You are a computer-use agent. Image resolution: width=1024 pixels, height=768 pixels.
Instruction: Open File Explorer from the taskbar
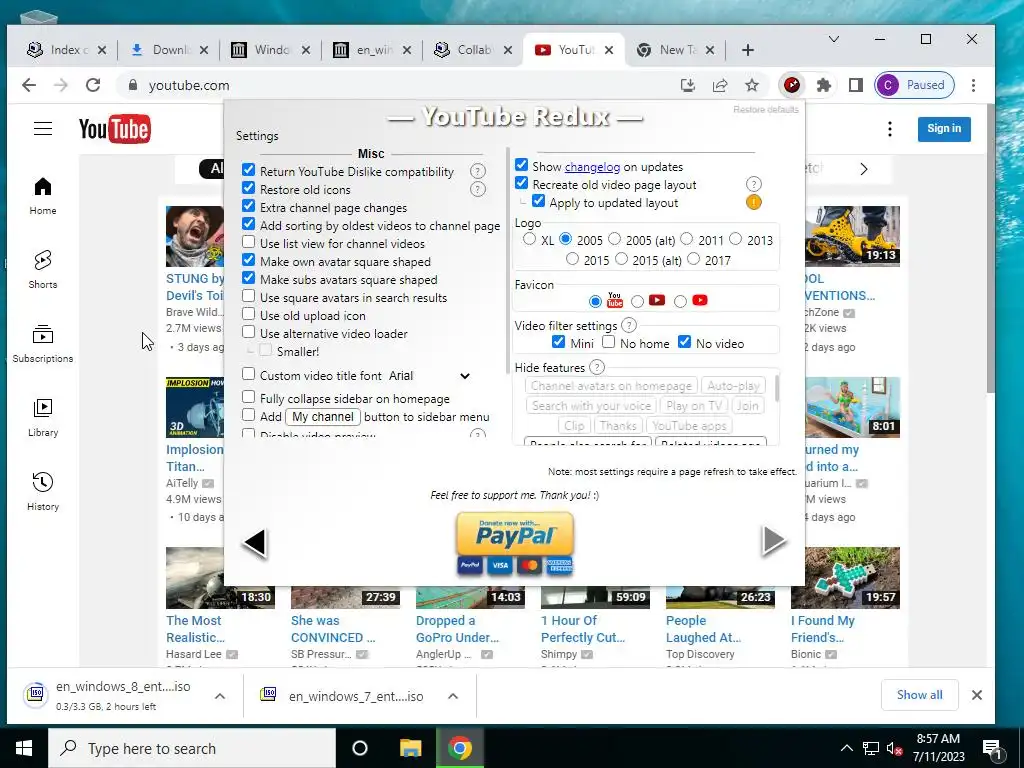pos(411,748)
